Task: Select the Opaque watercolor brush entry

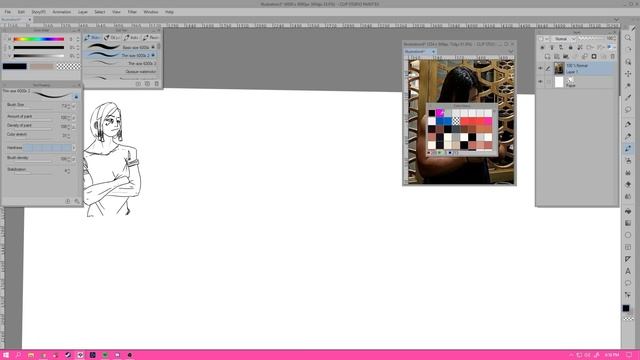Action: coord(120,71)
